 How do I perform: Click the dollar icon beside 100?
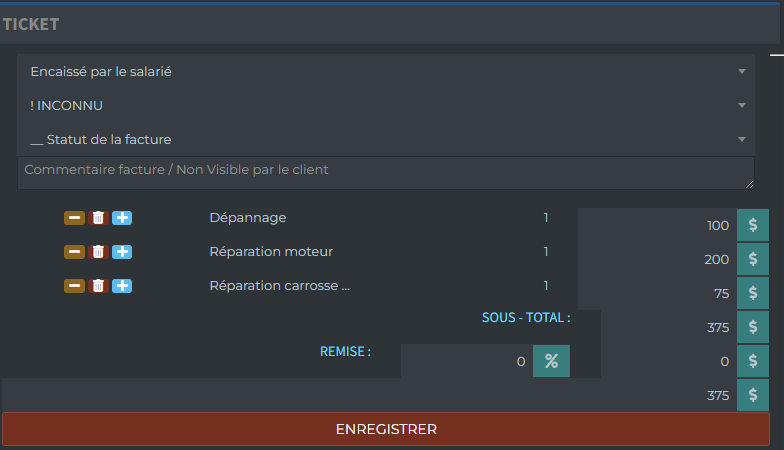pyautogui.click(x=752, y=225)
